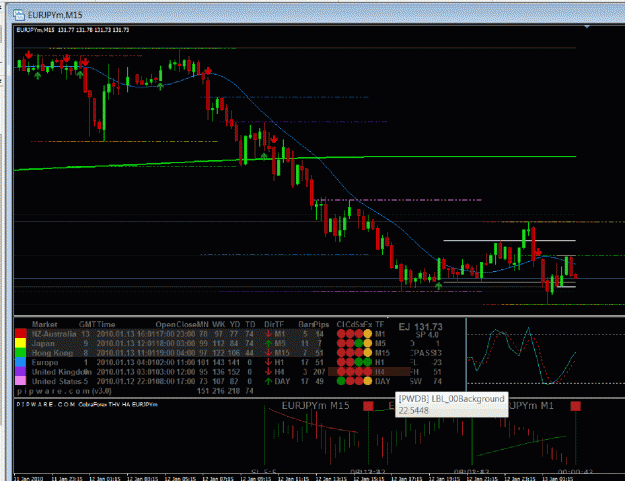Click the last green Fx dot in H1 row
This screenshot has width=625, height=481.
click(368, 363)
